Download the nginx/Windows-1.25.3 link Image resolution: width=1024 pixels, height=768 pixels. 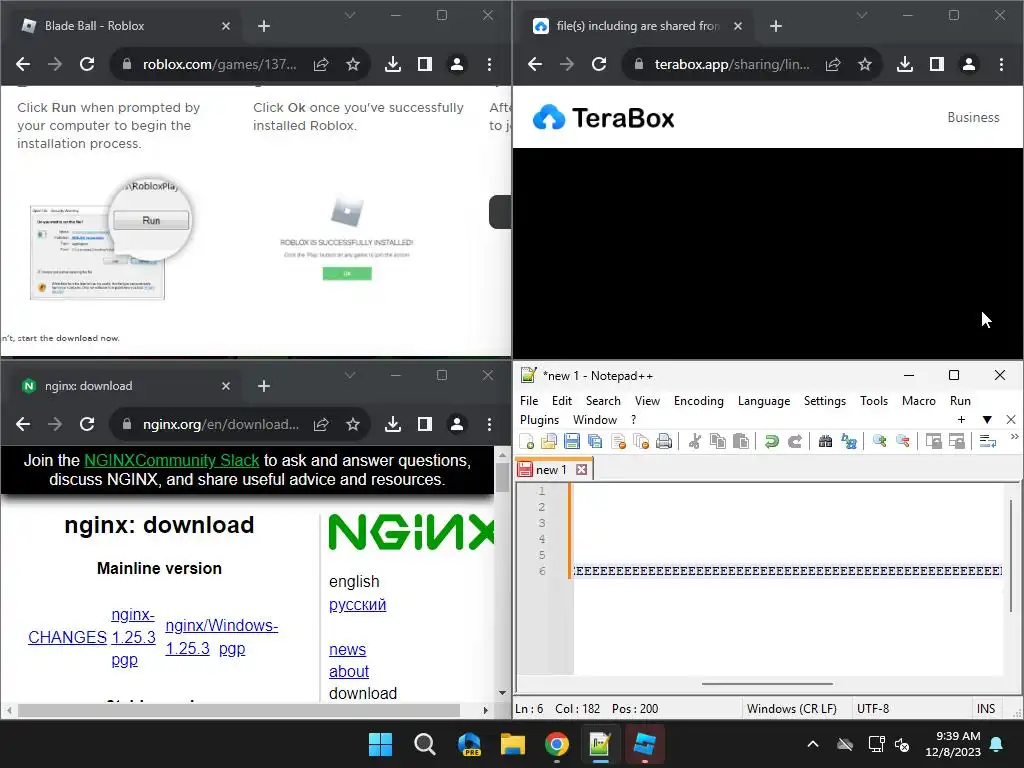point(221,637)
